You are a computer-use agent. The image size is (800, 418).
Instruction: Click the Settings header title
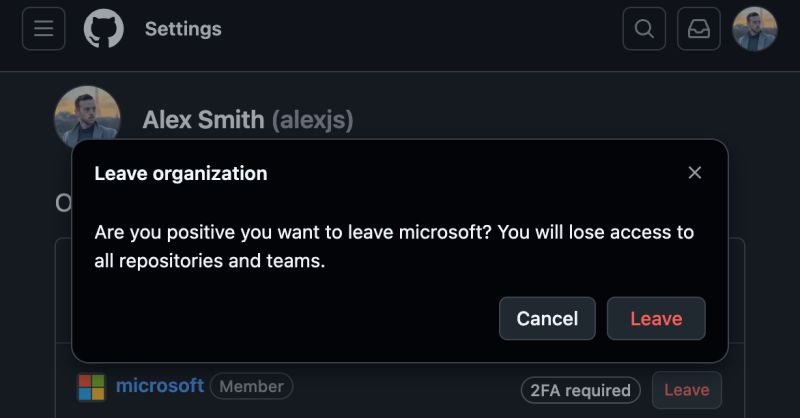pyautogui.click(x=183, y=29)
